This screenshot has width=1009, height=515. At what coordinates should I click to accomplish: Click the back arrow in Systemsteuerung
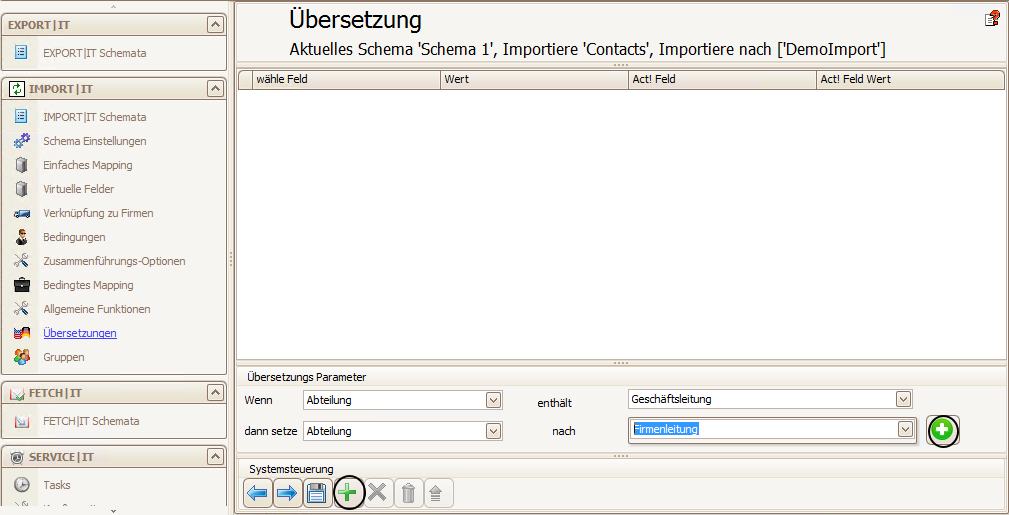coord(258,494)
